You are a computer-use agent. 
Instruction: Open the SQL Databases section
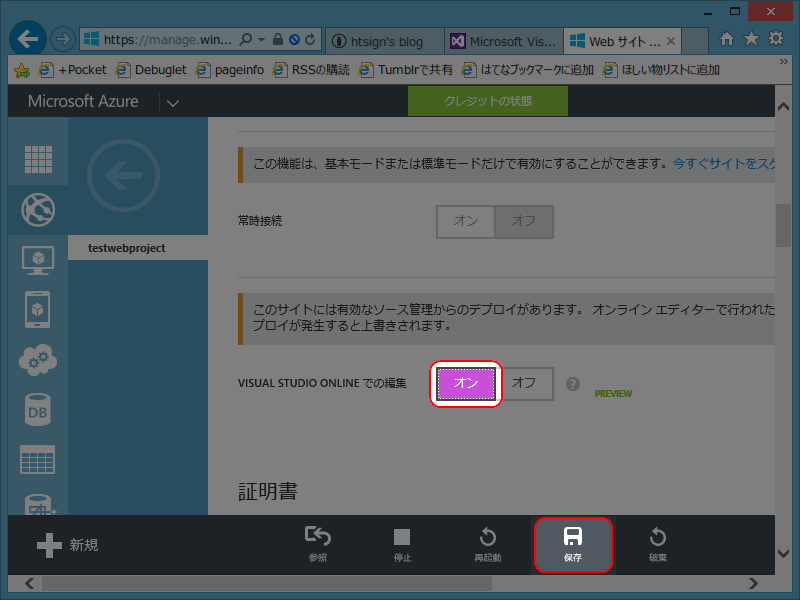pos(37,409)
